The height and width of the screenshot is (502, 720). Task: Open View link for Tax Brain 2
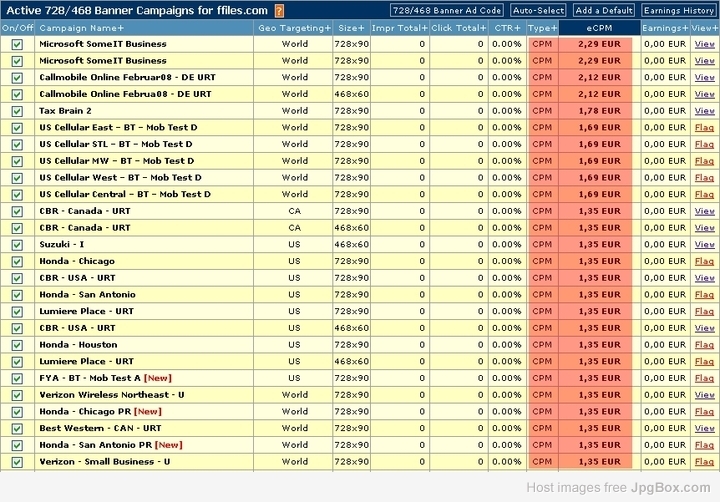704,111
